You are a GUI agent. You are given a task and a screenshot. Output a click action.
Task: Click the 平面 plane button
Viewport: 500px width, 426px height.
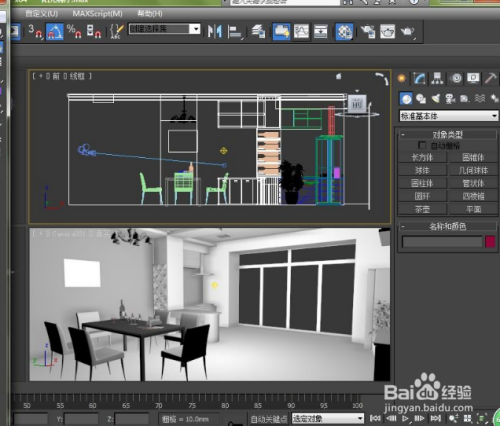473,209
